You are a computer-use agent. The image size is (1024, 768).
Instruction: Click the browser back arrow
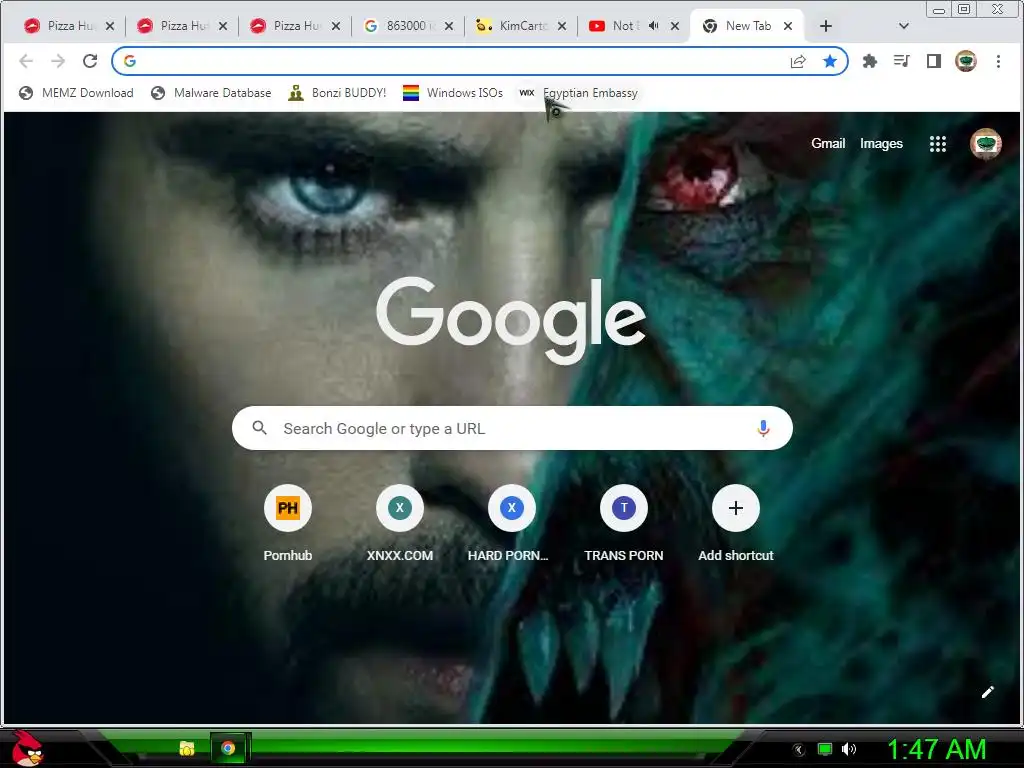(26, 61)
